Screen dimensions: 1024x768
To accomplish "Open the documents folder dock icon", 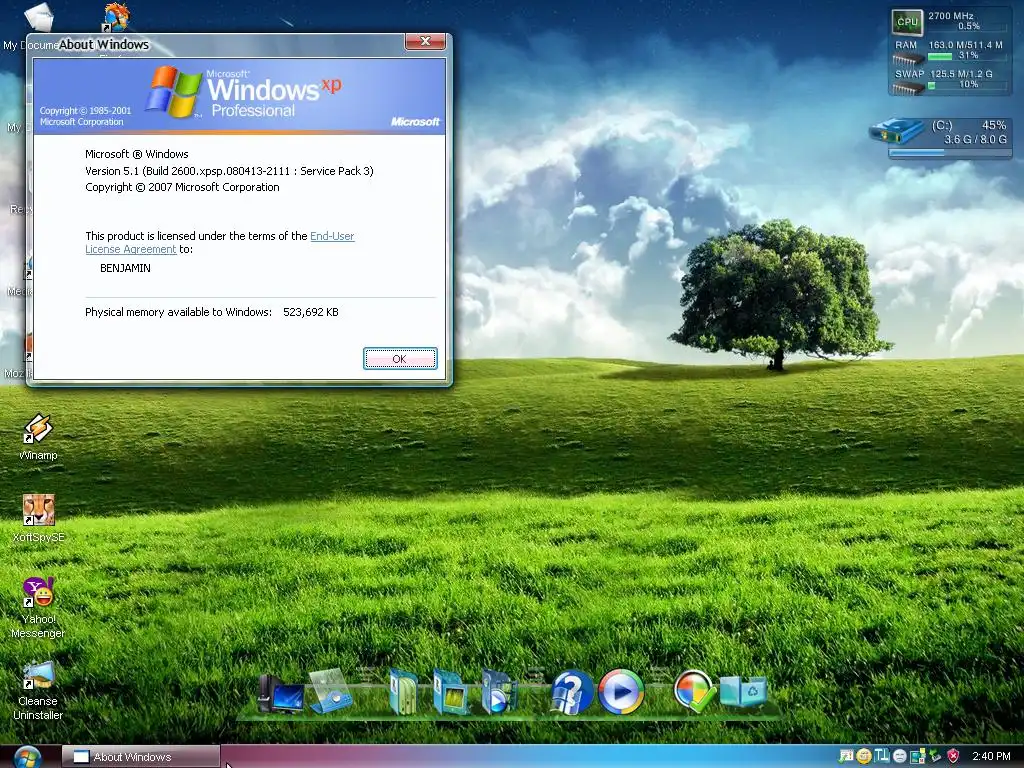I will point(403,692).
